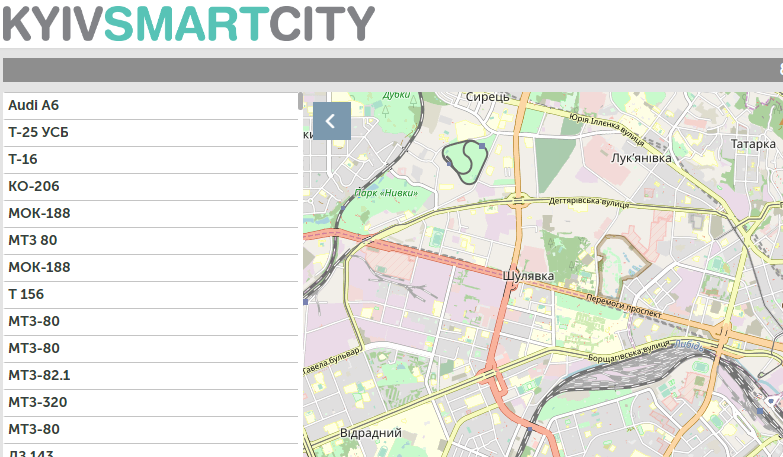Click the Татарка label on the map
This screenshot has height=457, width=783.
point(753,144)
